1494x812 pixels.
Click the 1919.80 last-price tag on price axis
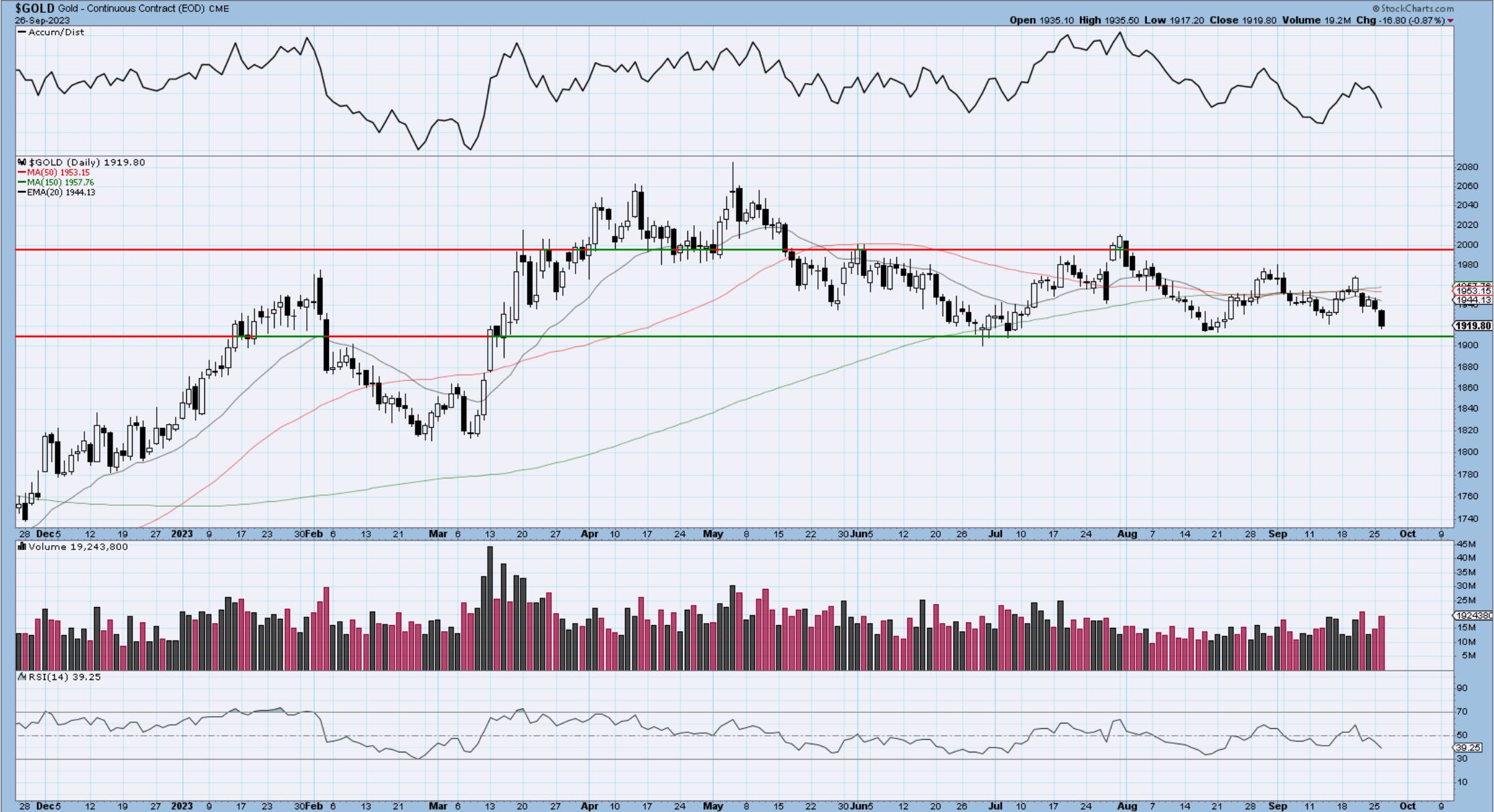[x=1473, y=326]
